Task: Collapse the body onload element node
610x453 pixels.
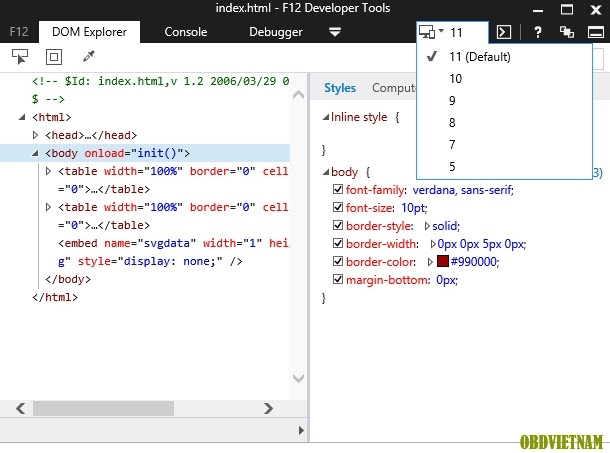Action: coord(36,153)
